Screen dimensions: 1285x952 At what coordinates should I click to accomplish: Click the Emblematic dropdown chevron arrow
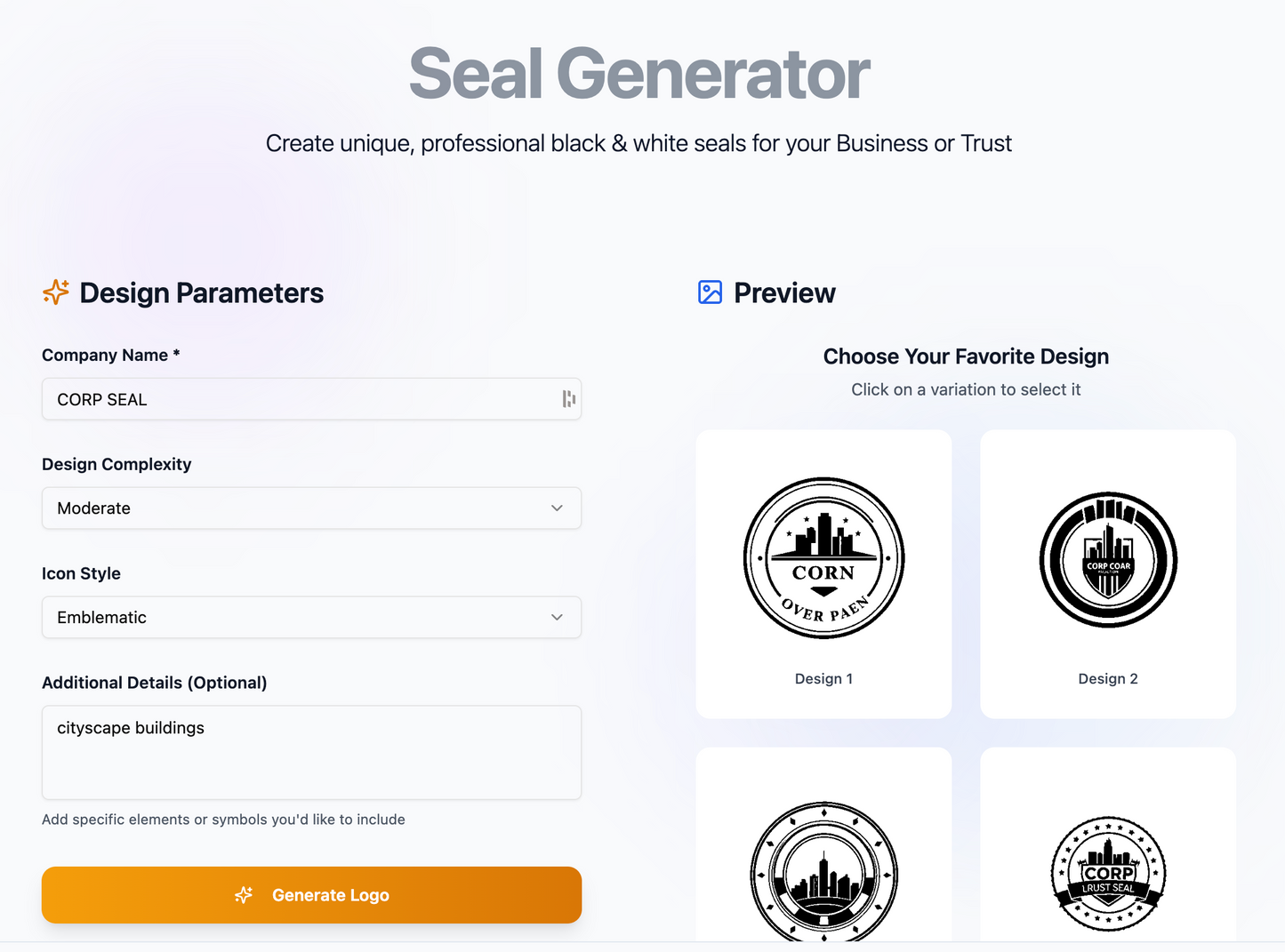click(x=557, y=617)
